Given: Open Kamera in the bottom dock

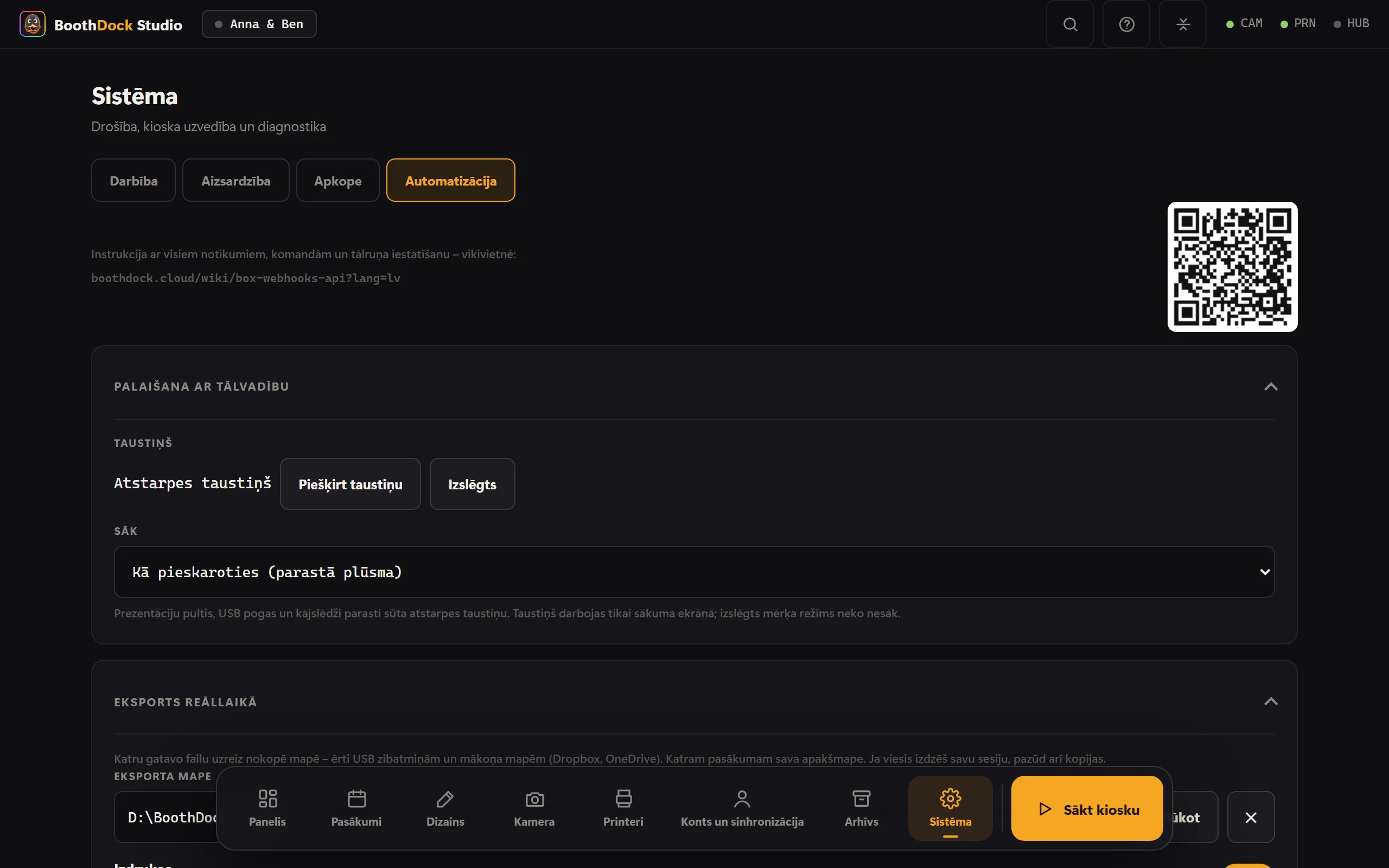Looking at the screenshot, I should pos(534,808).
